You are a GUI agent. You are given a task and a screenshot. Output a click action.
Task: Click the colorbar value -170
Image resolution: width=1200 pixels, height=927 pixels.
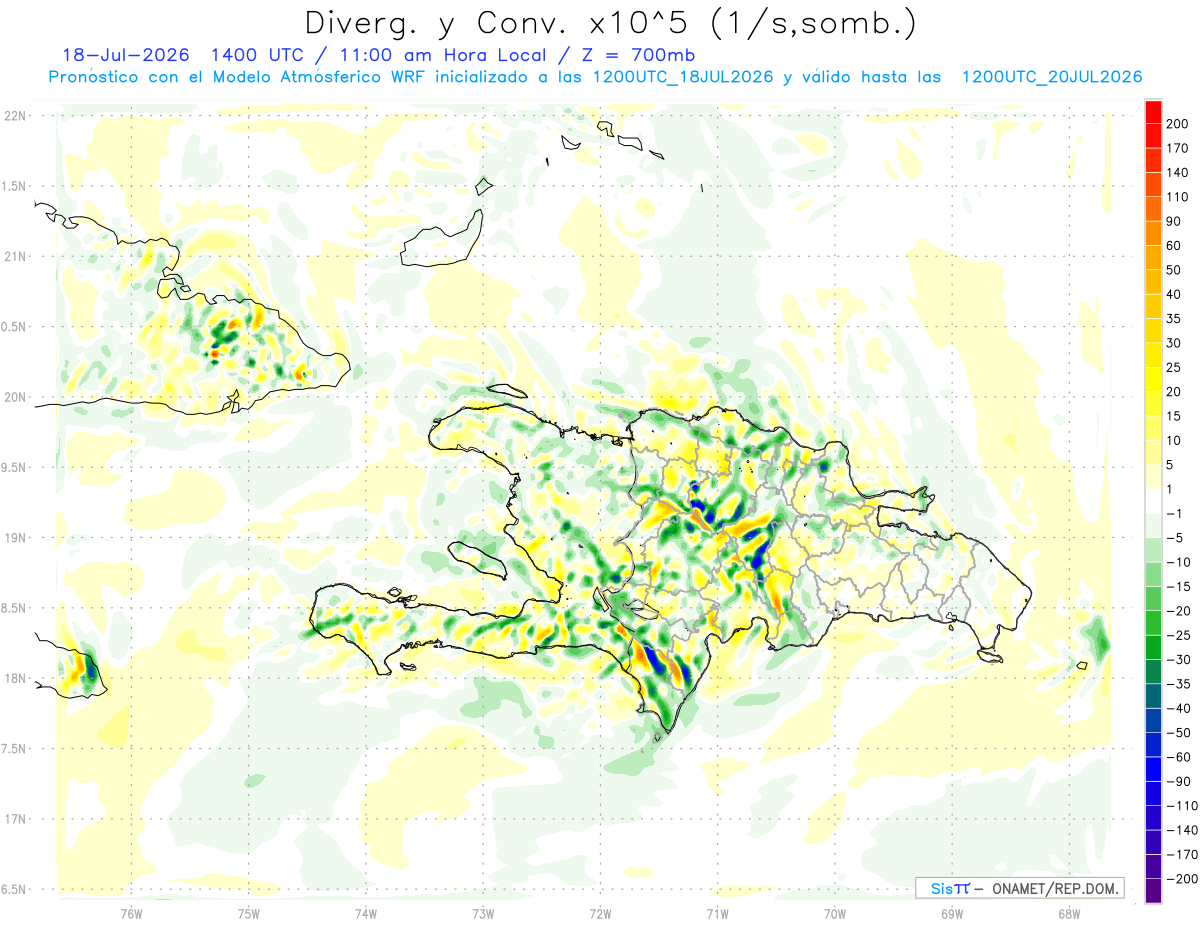coord(1184,855)
